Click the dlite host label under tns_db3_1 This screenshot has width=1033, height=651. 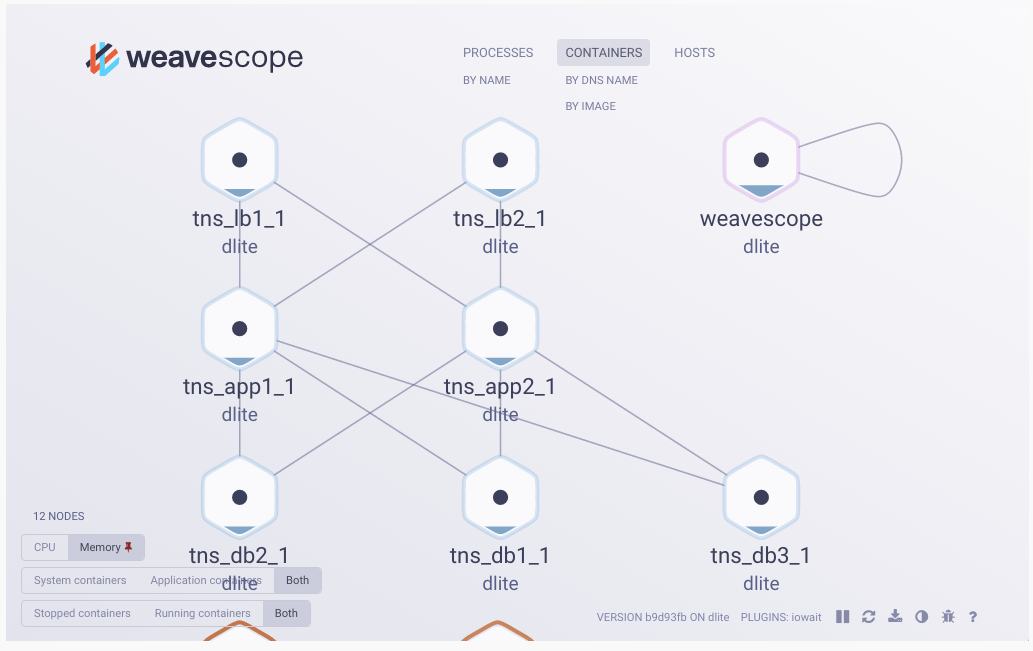point(761,584)
